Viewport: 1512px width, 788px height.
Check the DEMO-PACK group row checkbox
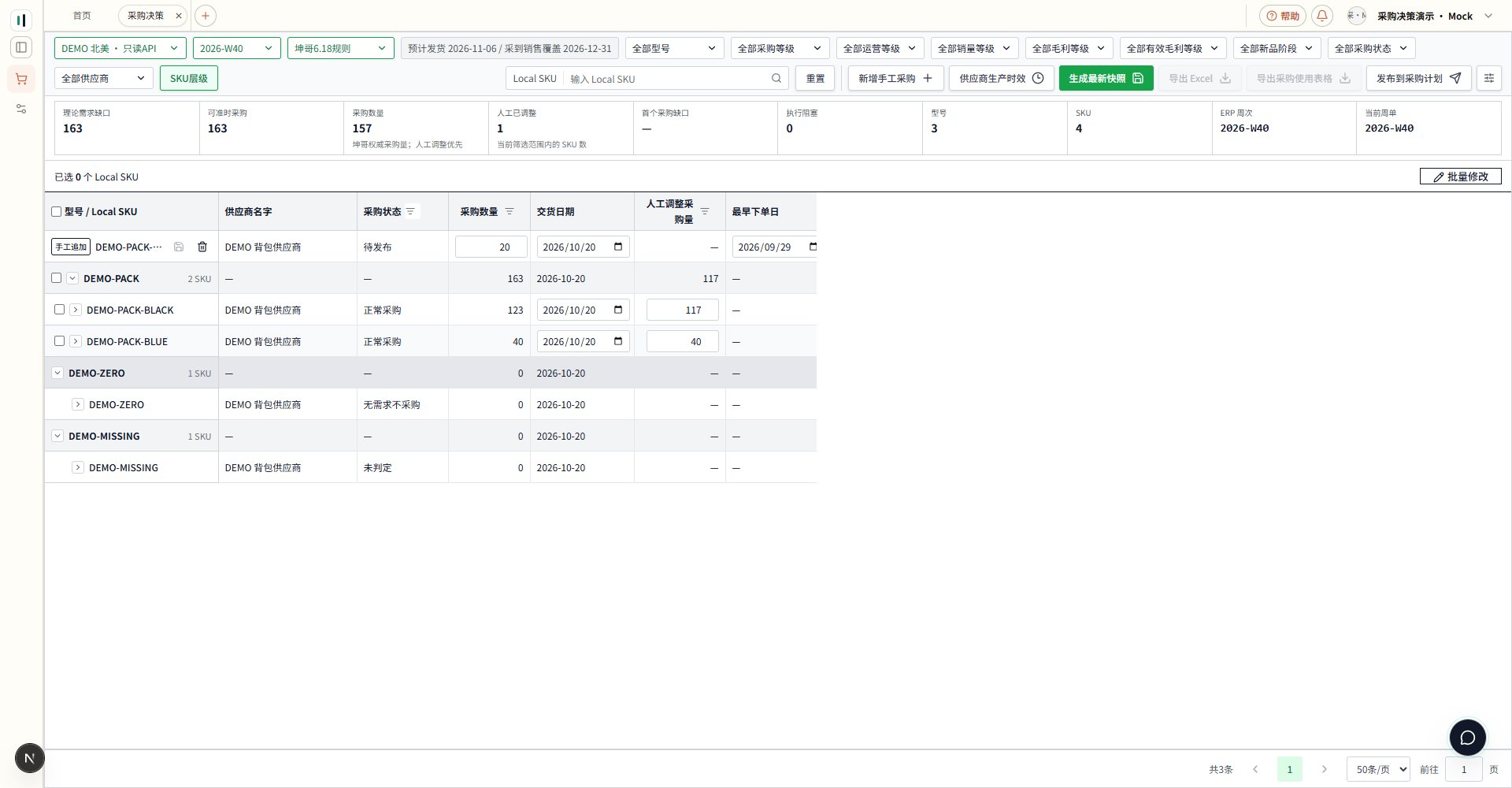coord(56,278)
